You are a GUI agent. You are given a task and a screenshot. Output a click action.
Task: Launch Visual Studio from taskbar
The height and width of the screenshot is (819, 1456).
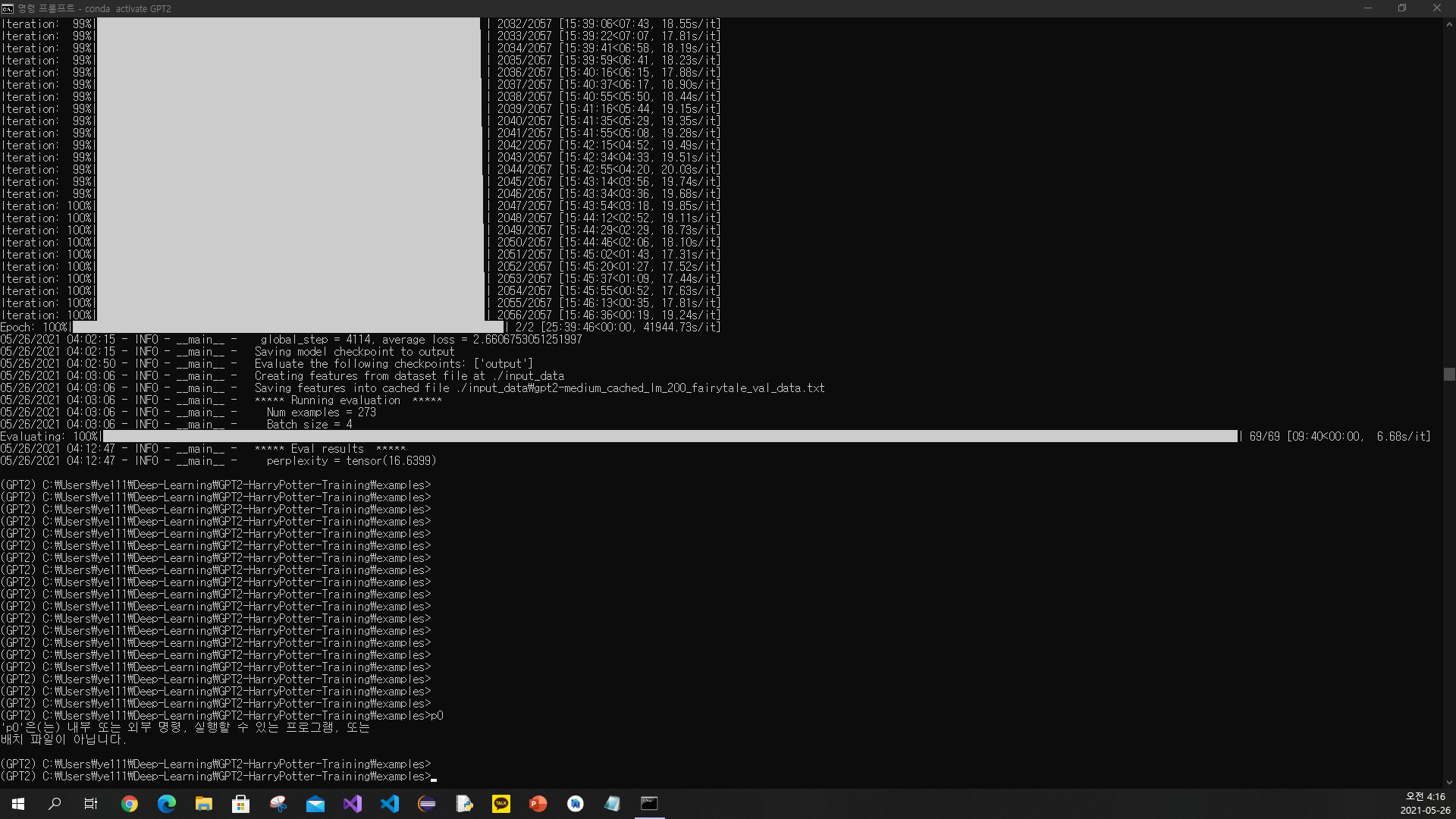pyautogui.click(x=353, y=804)
